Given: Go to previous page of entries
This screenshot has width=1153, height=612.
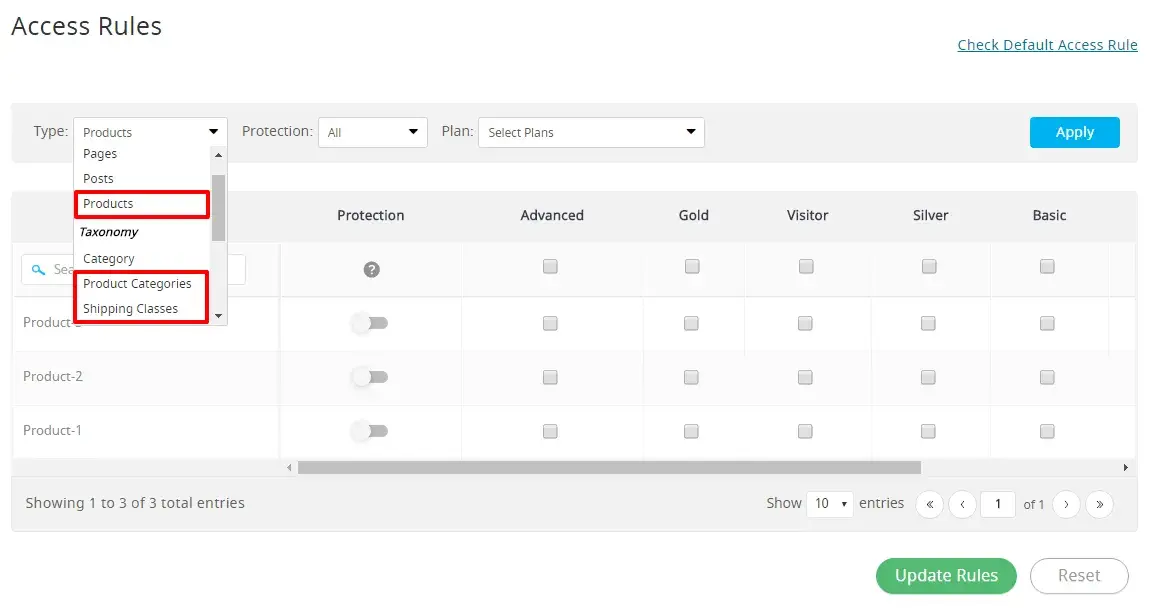Looking at the screenshot, I should click(x=962, y=504).
